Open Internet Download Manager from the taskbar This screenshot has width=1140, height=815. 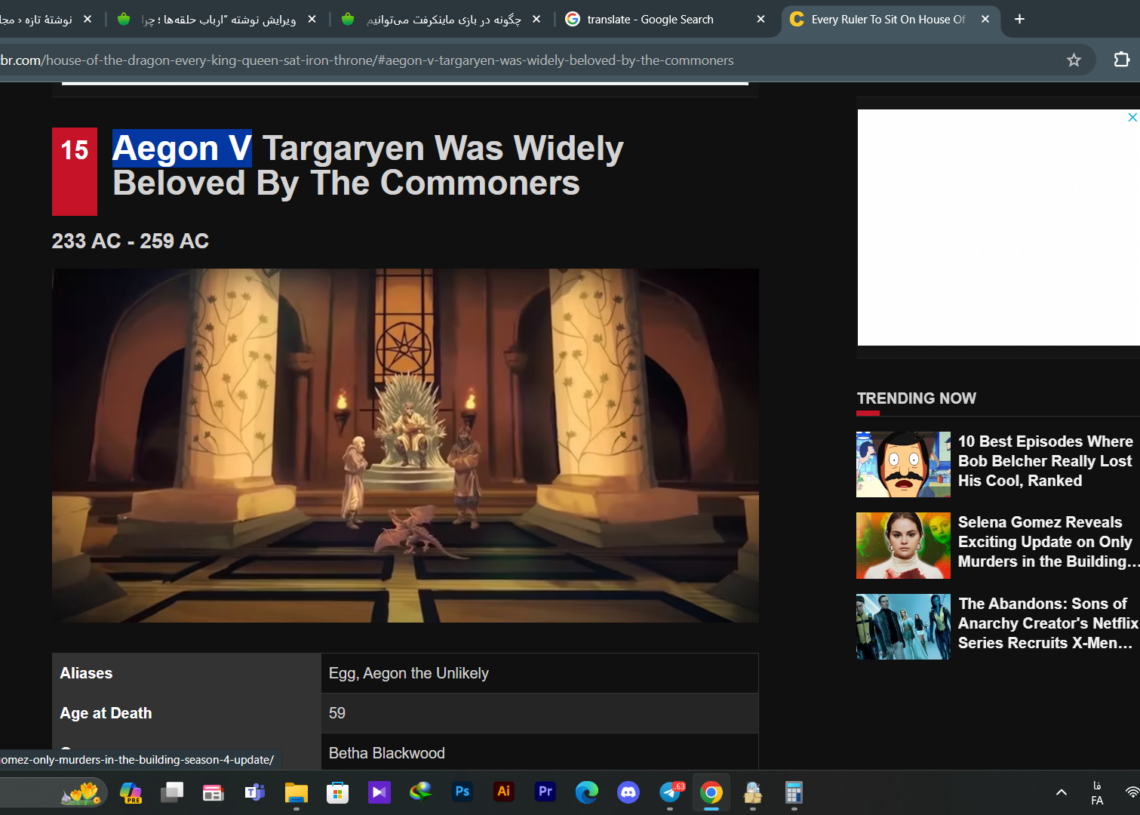tap(420, 791)
